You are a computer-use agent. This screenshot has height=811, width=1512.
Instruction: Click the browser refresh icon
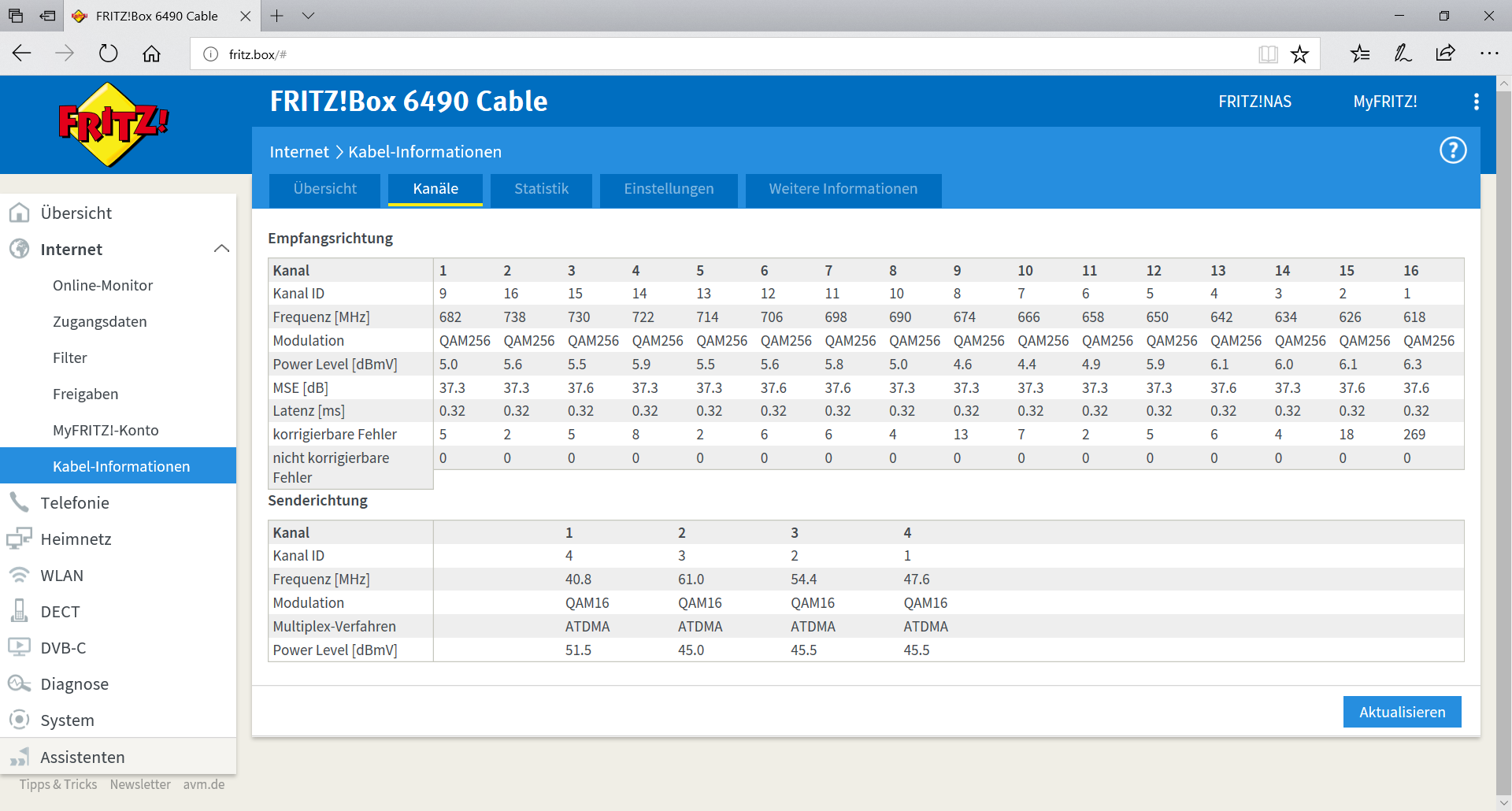(109, 54)
